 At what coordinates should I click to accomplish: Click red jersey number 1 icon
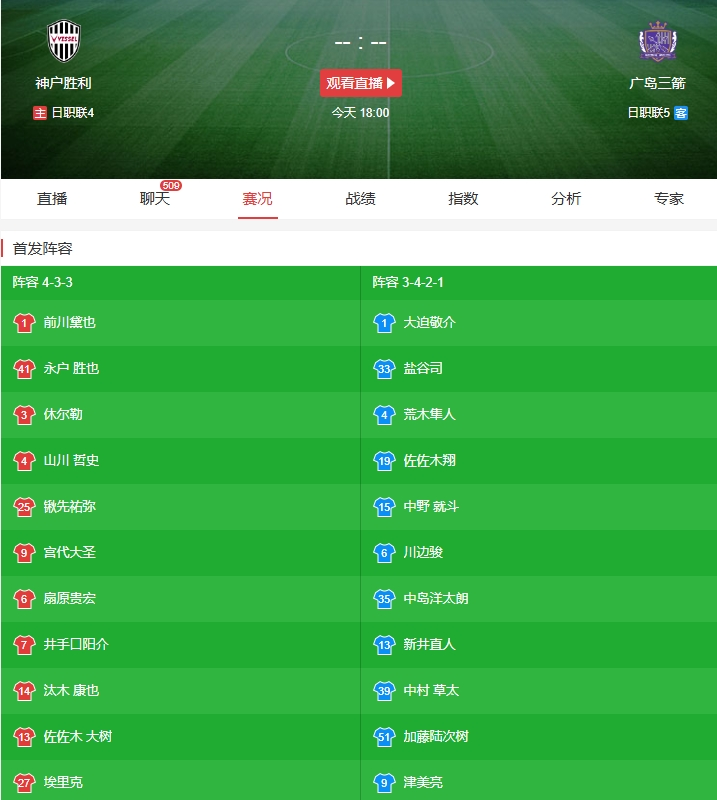tap(24, 323)
